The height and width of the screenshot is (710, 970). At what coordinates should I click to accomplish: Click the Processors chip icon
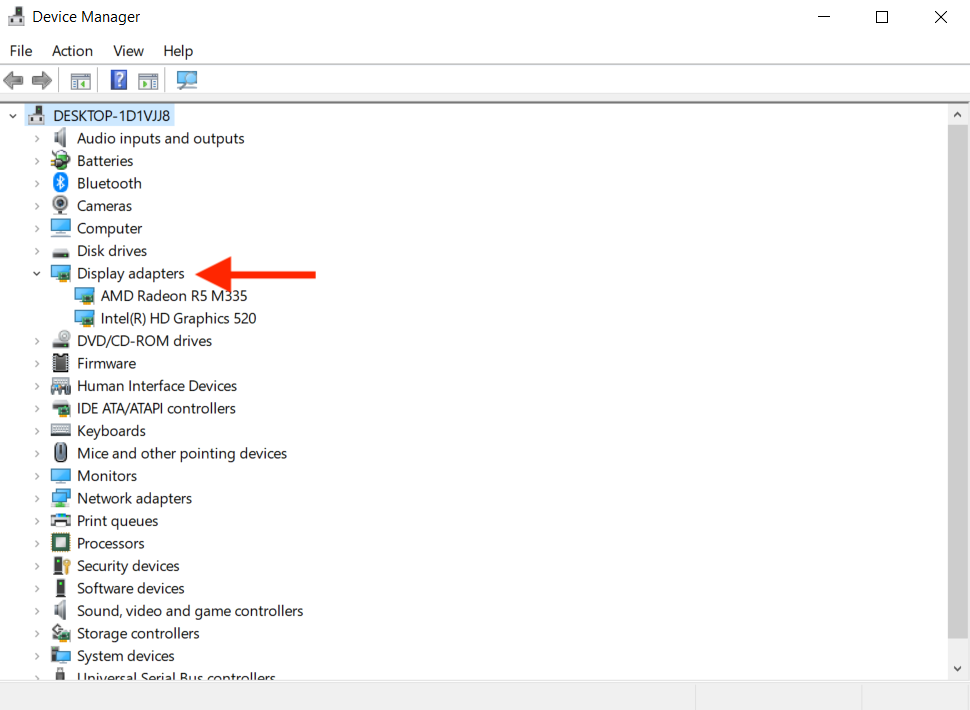tap(60, 543)
